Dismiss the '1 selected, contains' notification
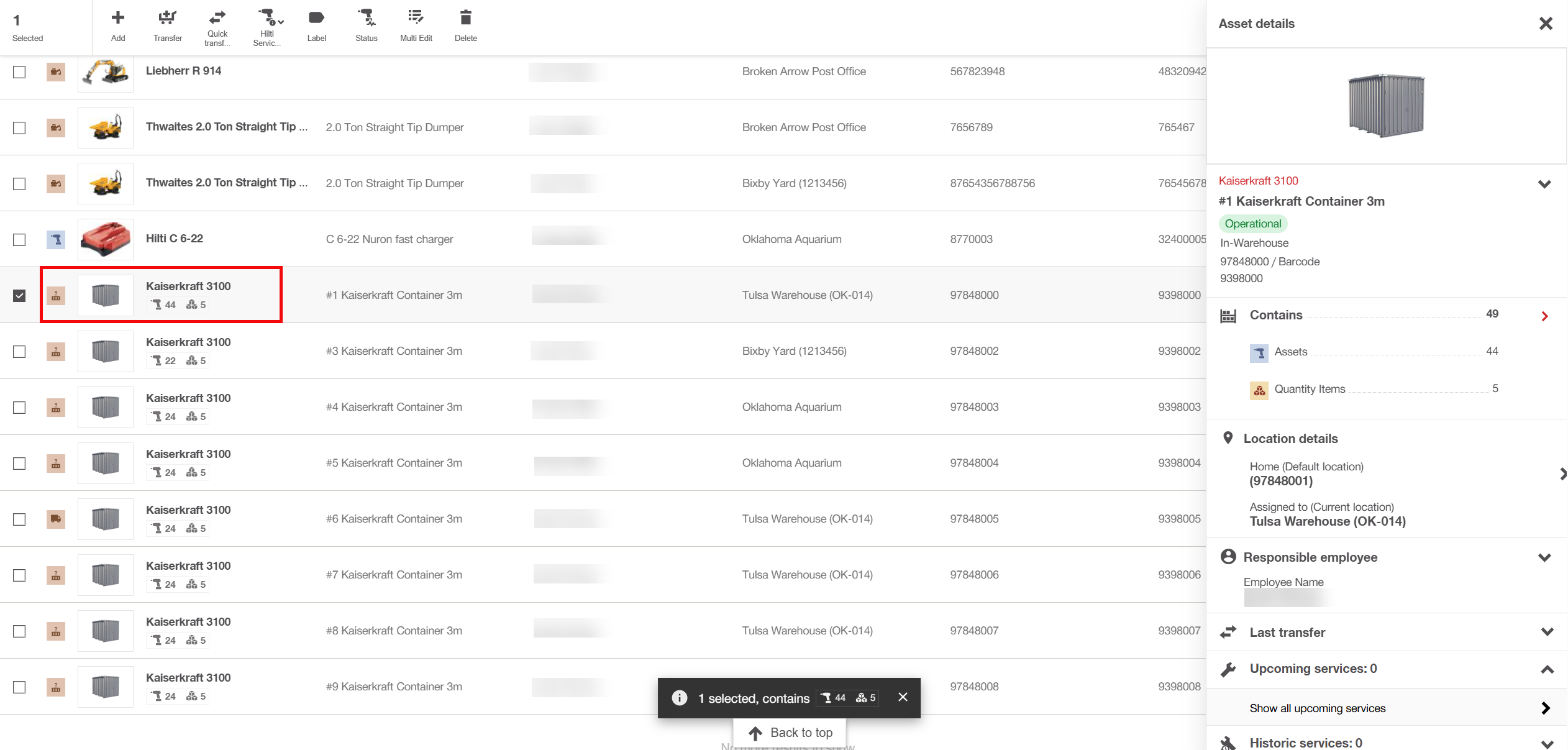Image resolution: width=1568 pixels, height=750 pixels. click(x=903, y=697)
